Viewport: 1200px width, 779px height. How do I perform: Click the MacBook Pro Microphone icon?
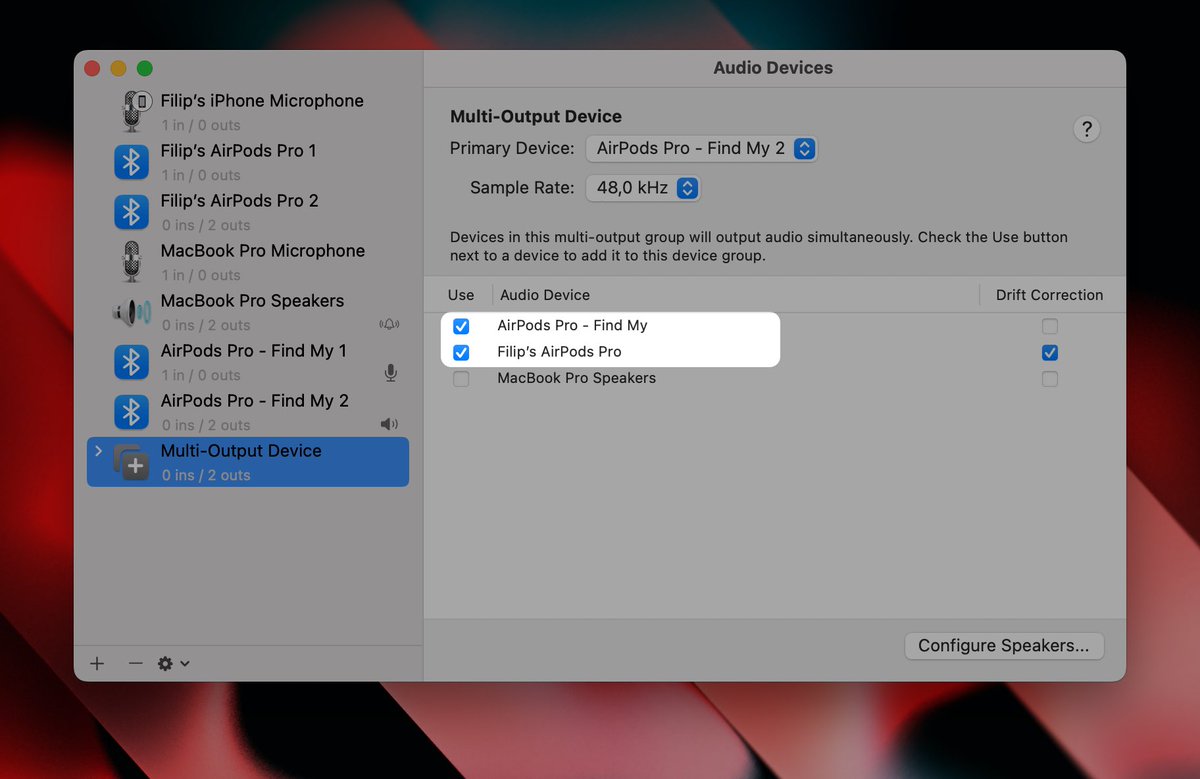click(x=132, y=261)
